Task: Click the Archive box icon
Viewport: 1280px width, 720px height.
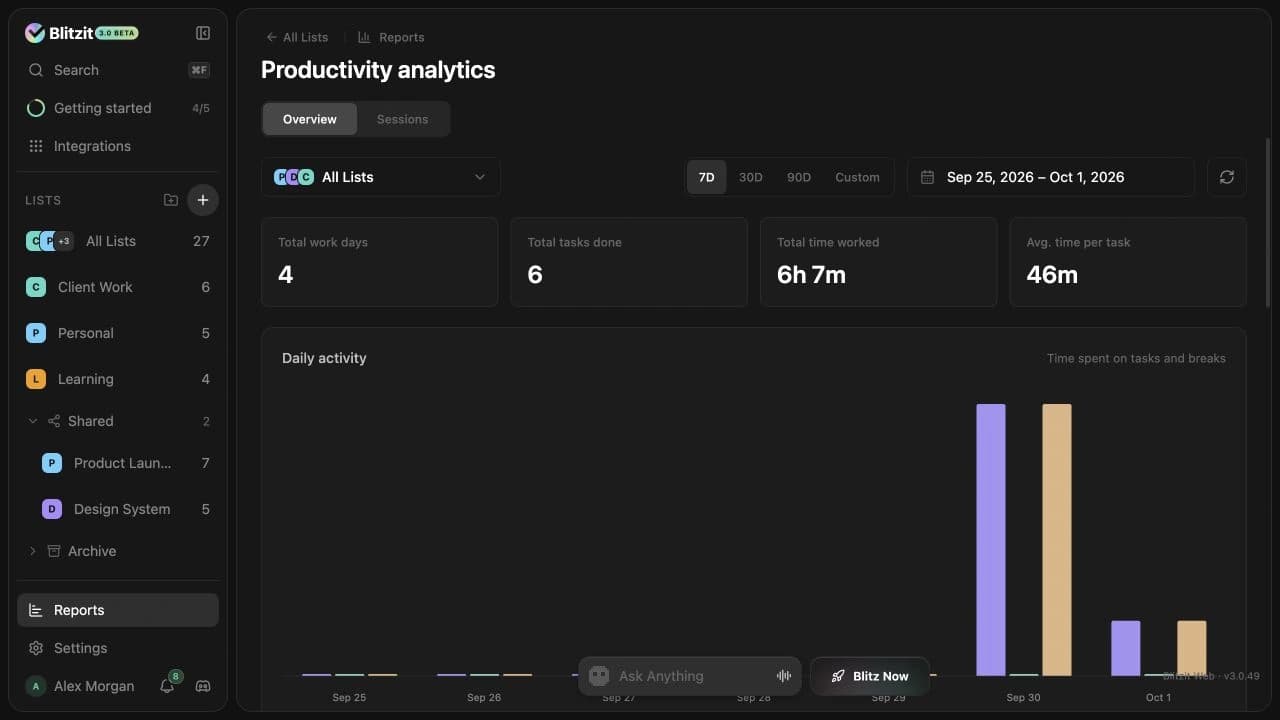Action: coord(53,551)
